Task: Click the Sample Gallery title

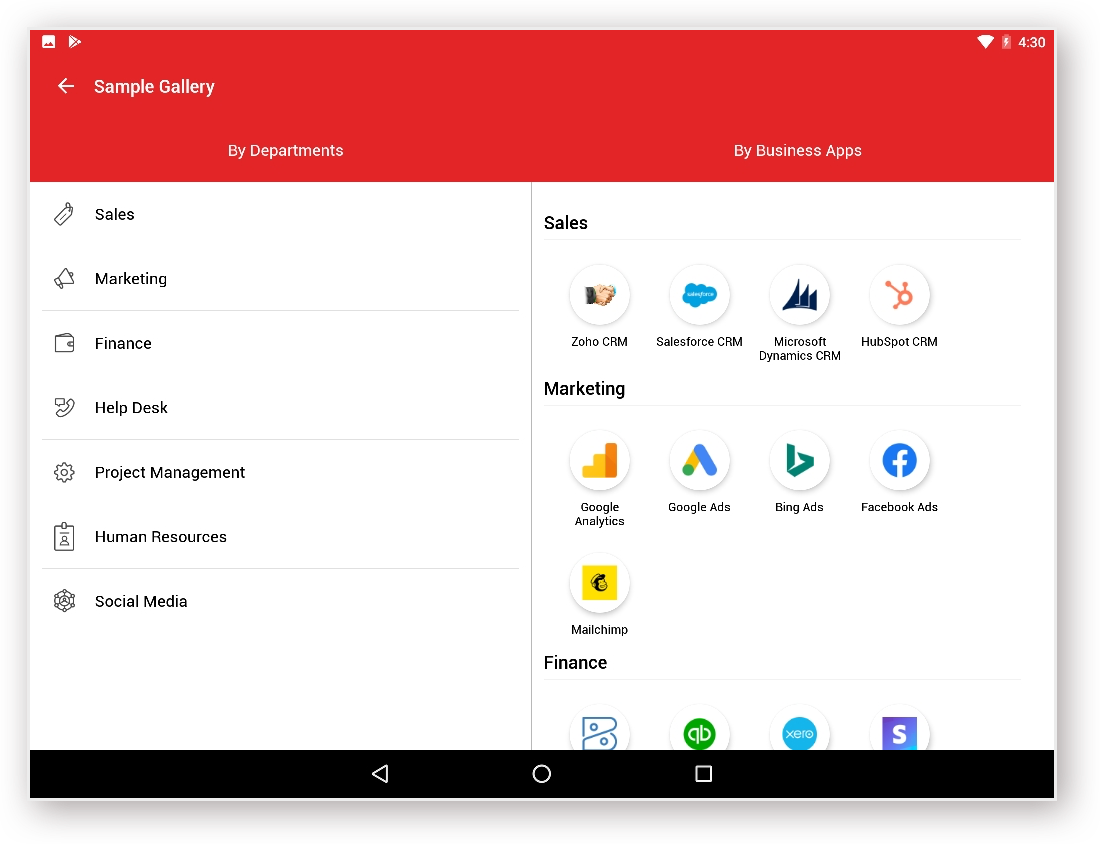Action: 154,86
